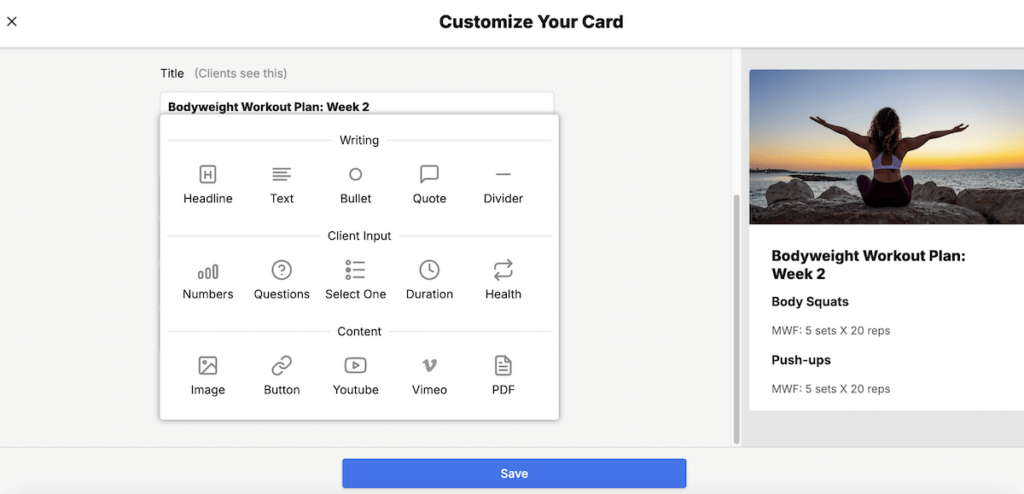Edit the card Title field

coord(356,105)
